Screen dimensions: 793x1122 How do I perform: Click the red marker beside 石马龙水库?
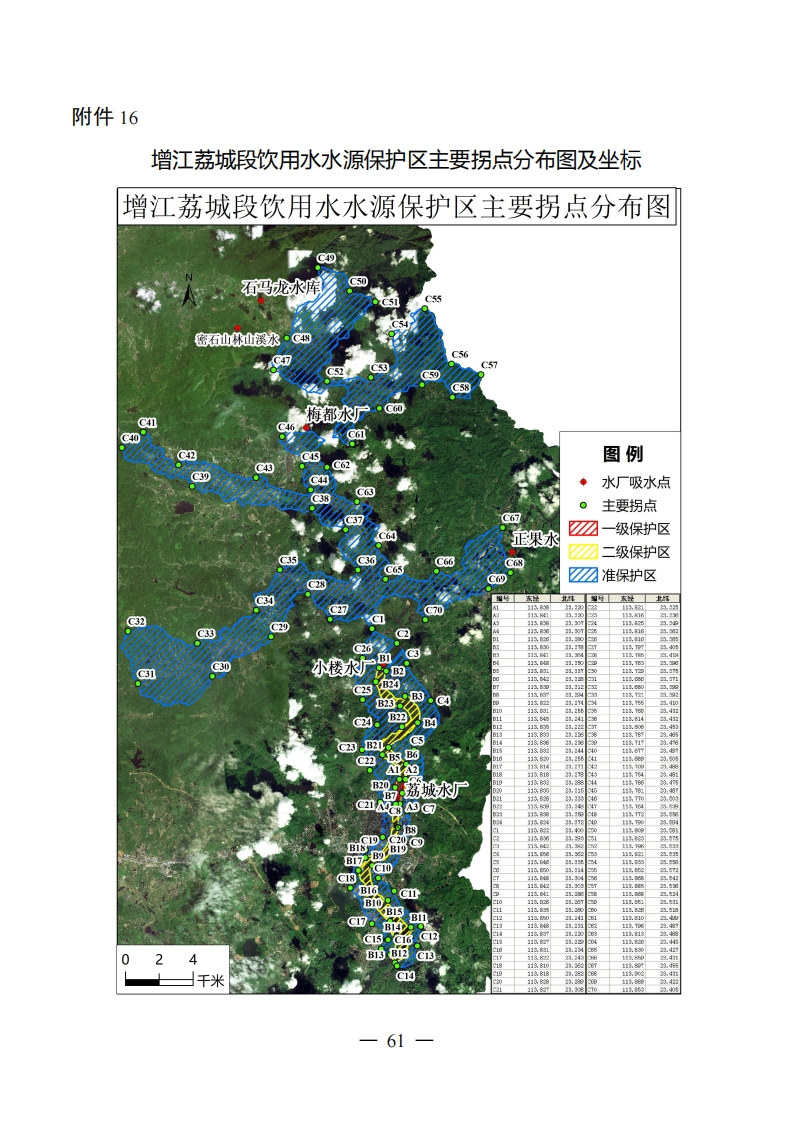click(261, 300)
